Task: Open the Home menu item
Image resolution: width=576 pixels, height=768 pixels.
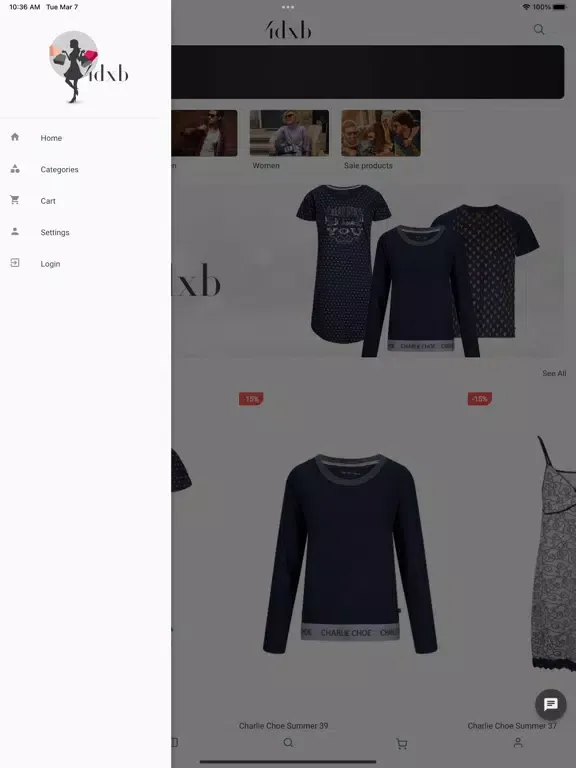Action: [x=85, y=138]
